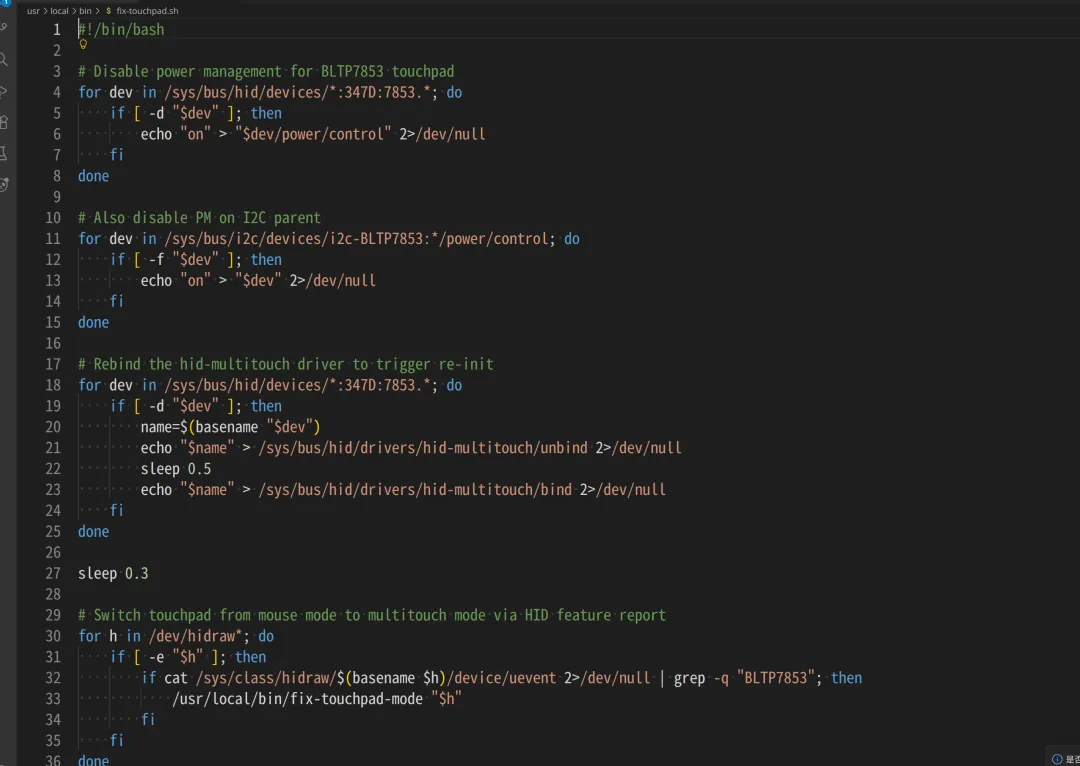Click the '/sys/bus/hid/drivers/hid-multitouch/bind' path on line 23
The image size is (1080, 766).
point(415,490)
